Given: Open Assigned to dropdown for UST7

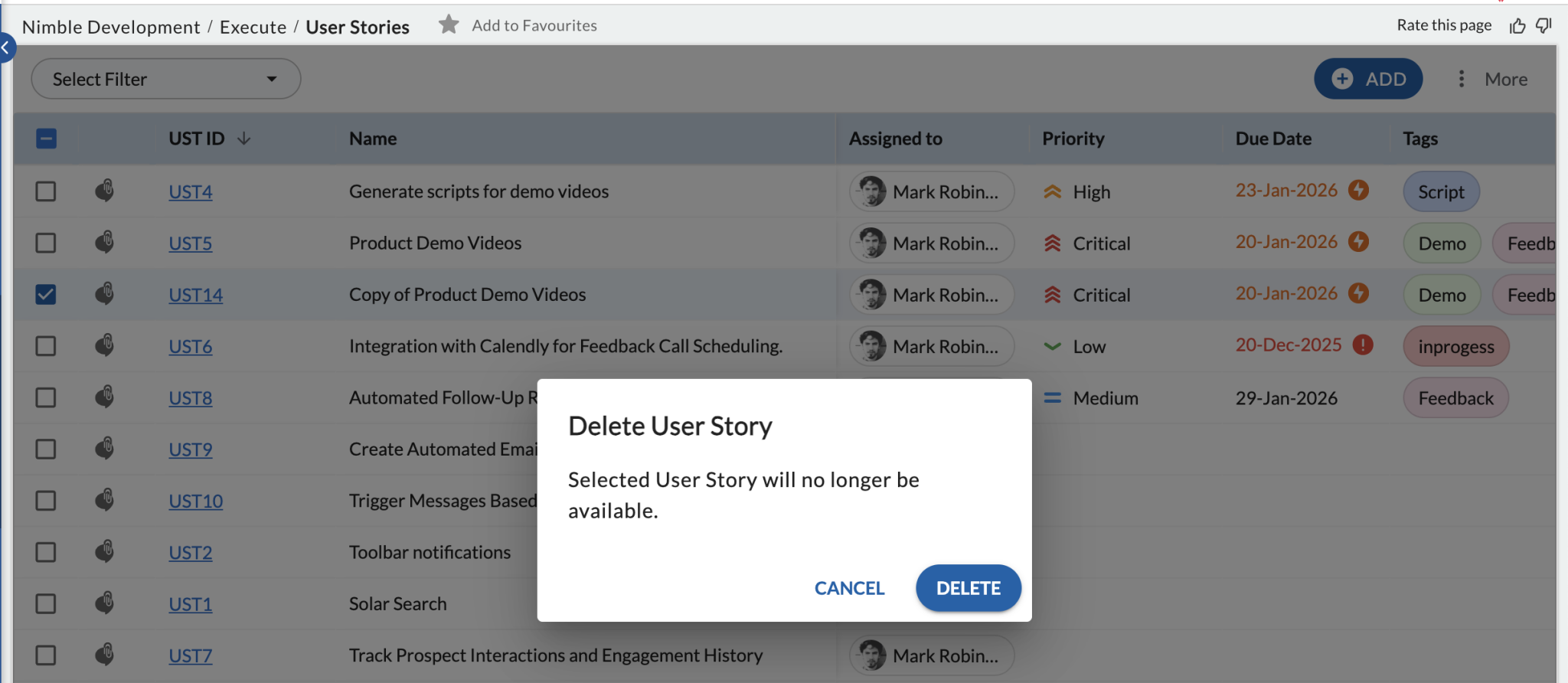Looking at the screenshot, I should pyautogui.click(x=932, y=656).
